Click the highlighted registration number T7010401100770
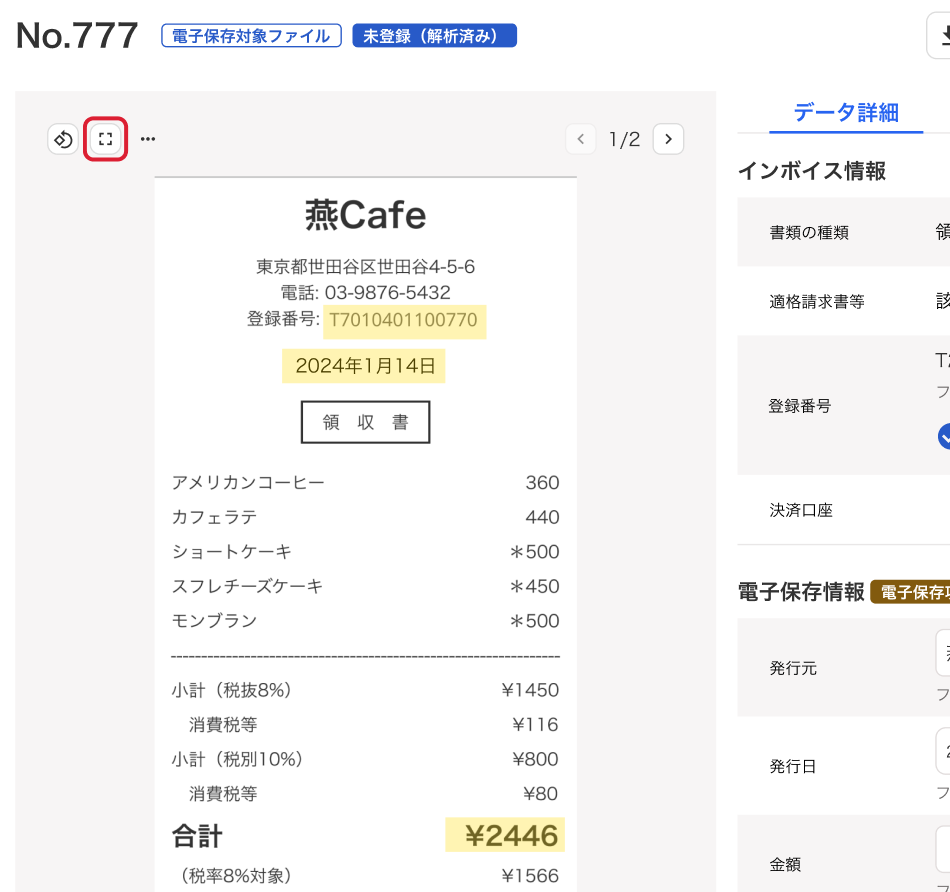The width and height of the screenshot is (950, 892). click(x=405, y=322)
